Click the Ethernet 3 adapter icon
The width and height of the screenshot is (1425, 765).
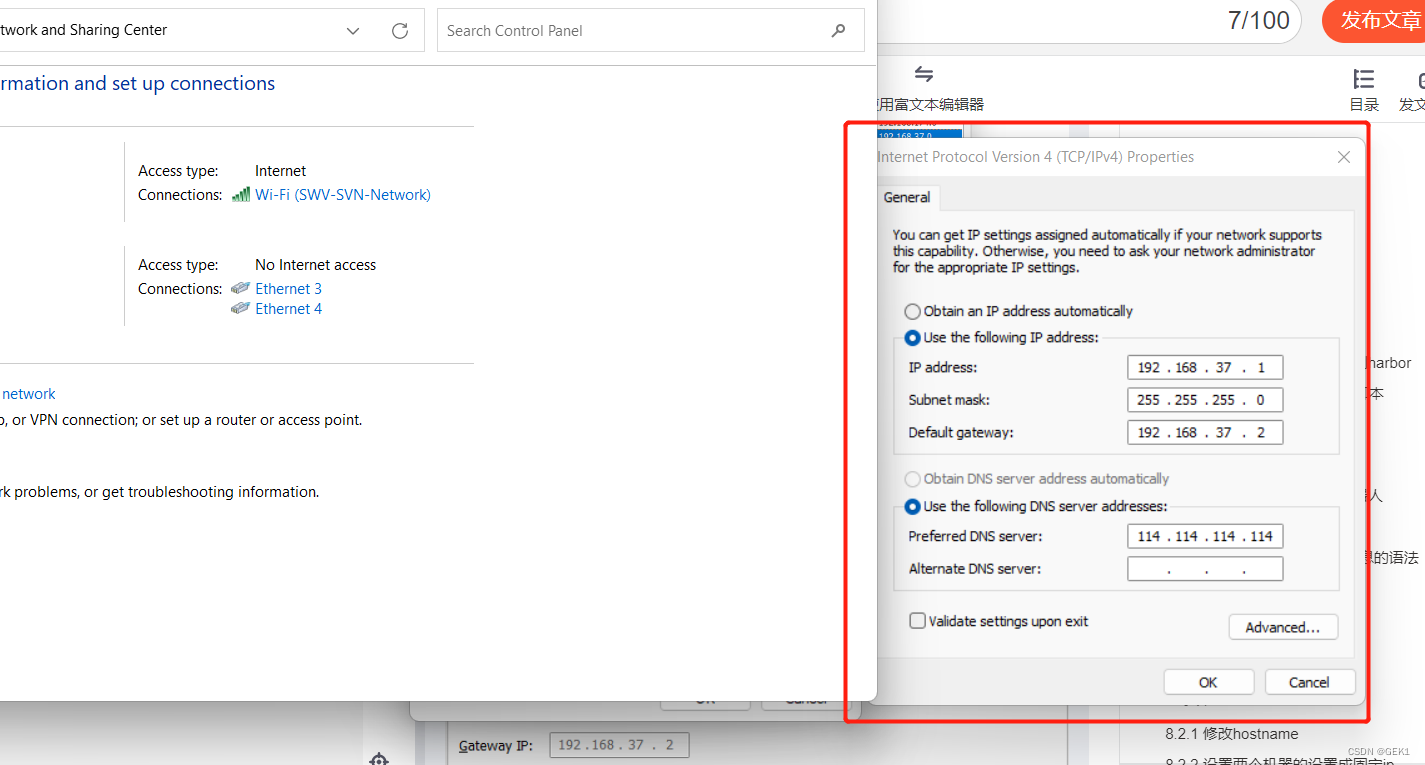(240, 288)
